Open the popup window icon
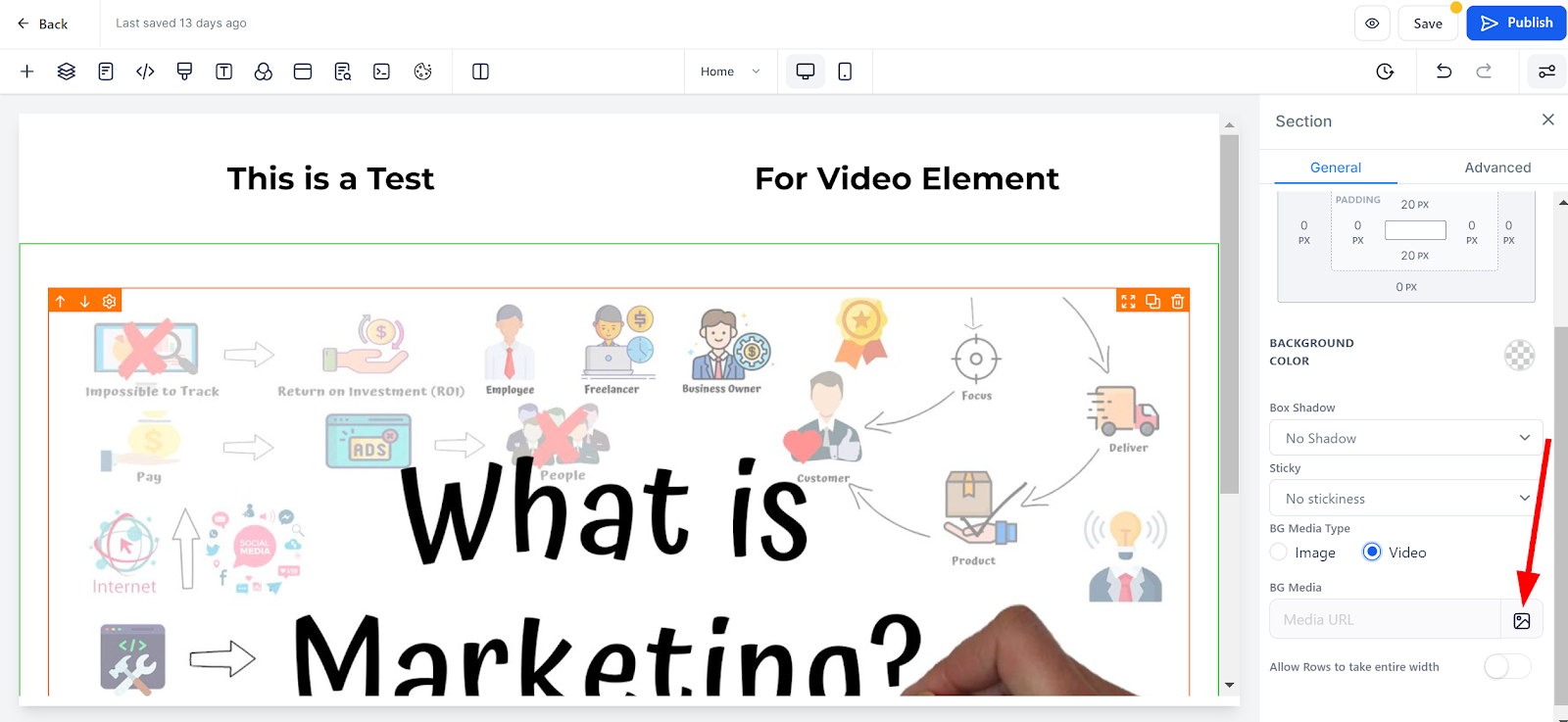 303,72
